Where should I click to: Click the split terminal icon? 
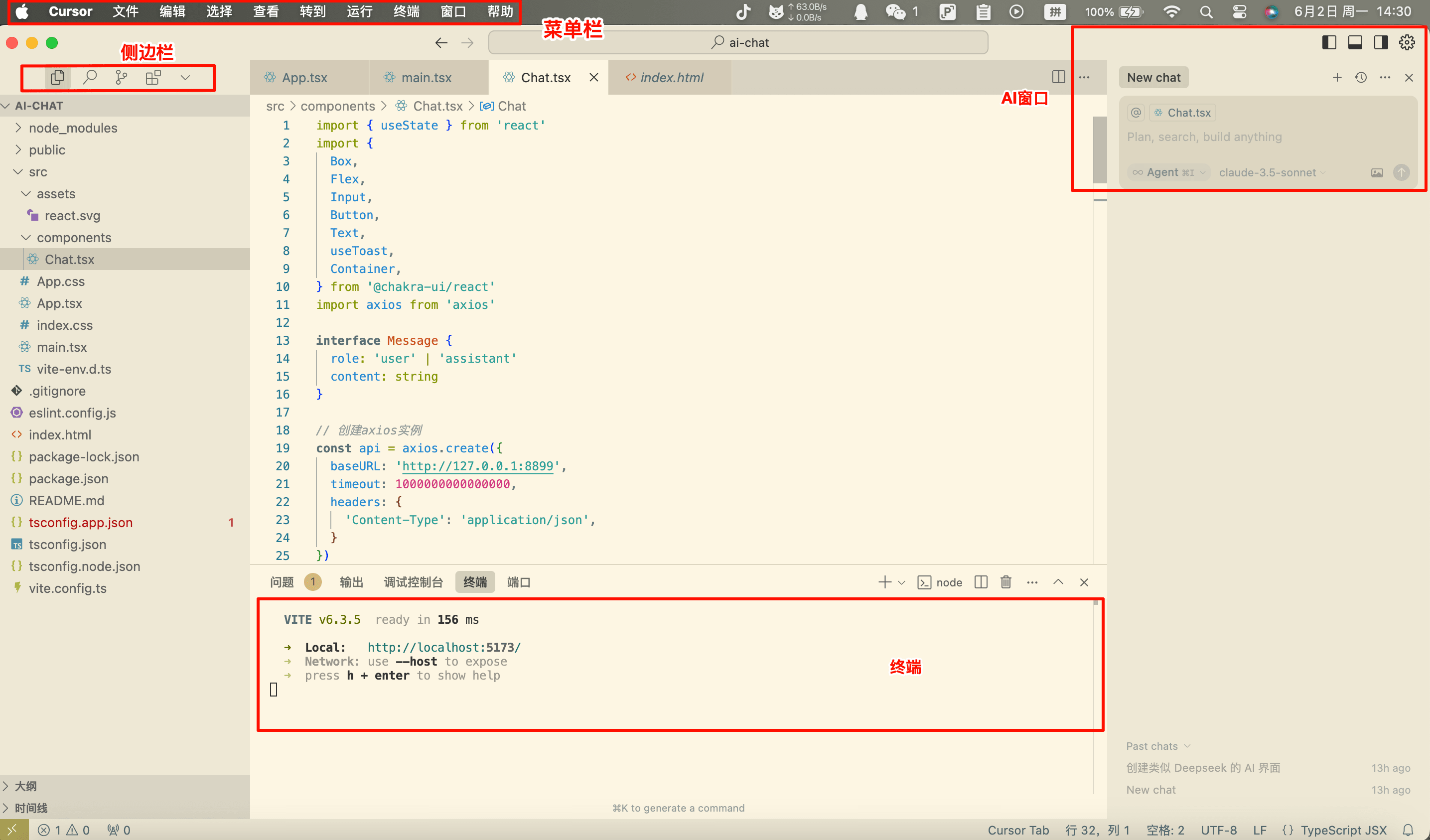click(x=981, y=582)
